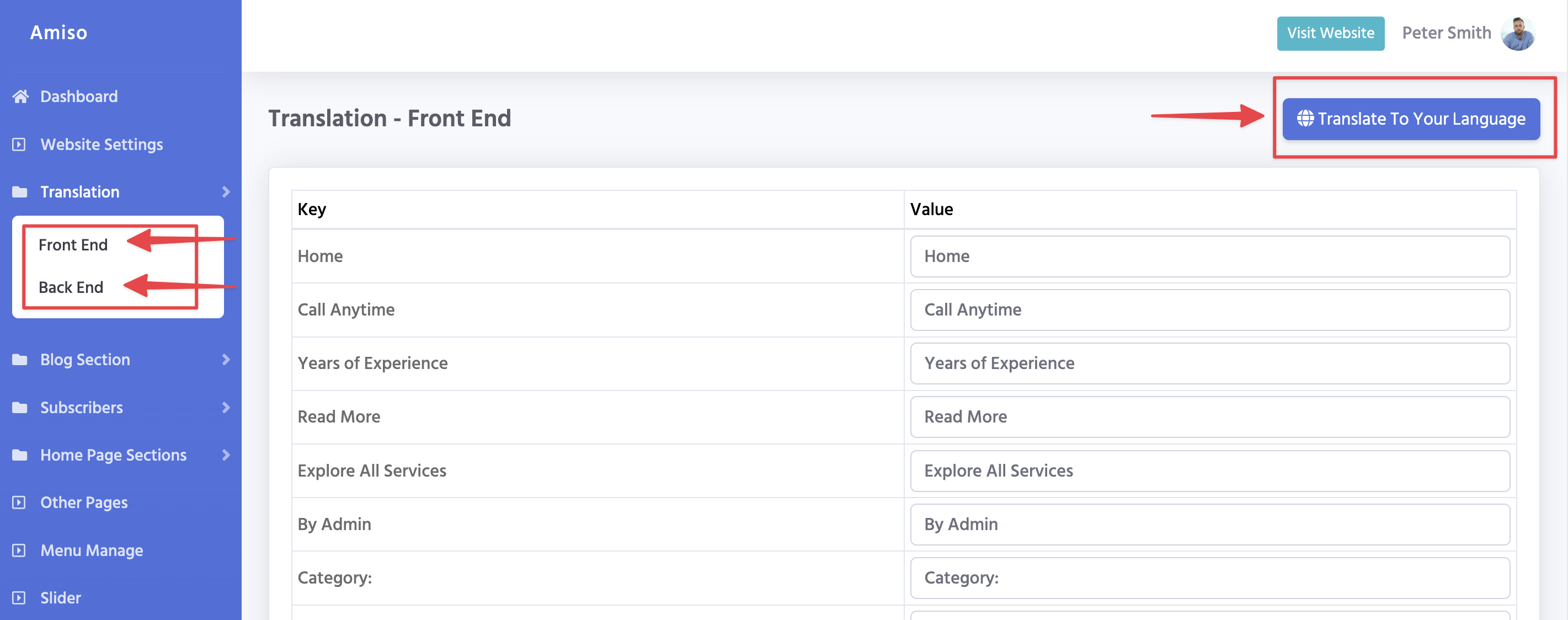Open Blog Section menu label
Image resolution: width=1568 pixels, height=620 pixels.
pyautogui.click(x=85, y=360)
